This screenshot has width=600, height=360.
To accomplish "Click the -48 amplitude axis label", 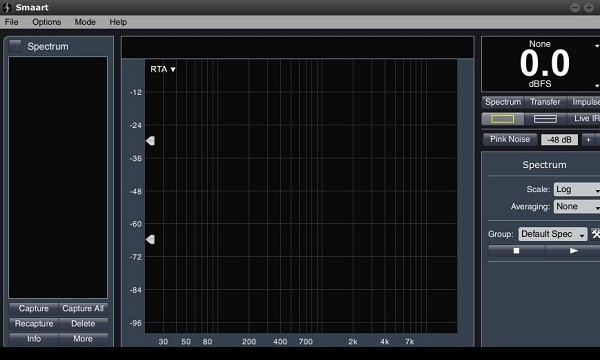I will pos(136,191).
